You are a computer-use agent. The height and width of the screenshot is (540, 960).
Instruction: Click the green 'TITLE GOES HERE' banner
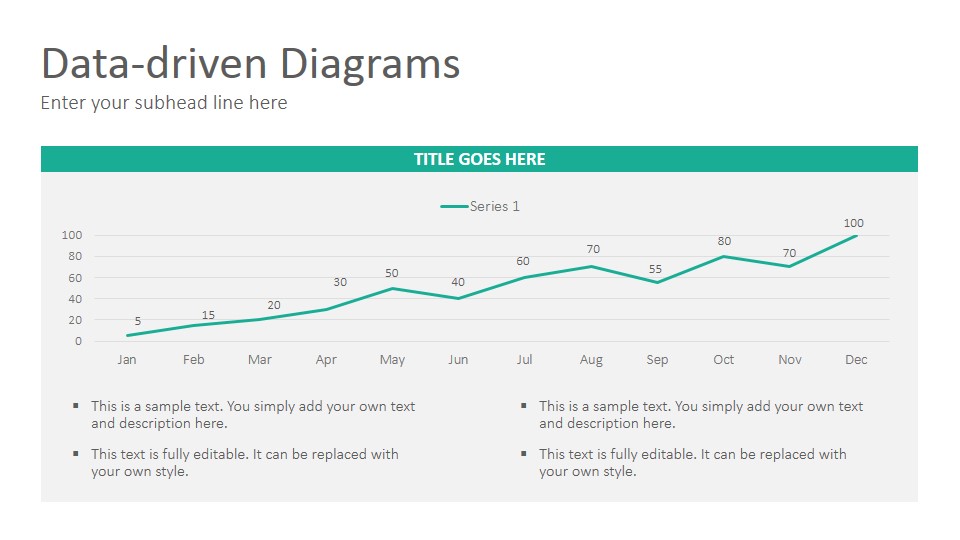tap(479, 159)
